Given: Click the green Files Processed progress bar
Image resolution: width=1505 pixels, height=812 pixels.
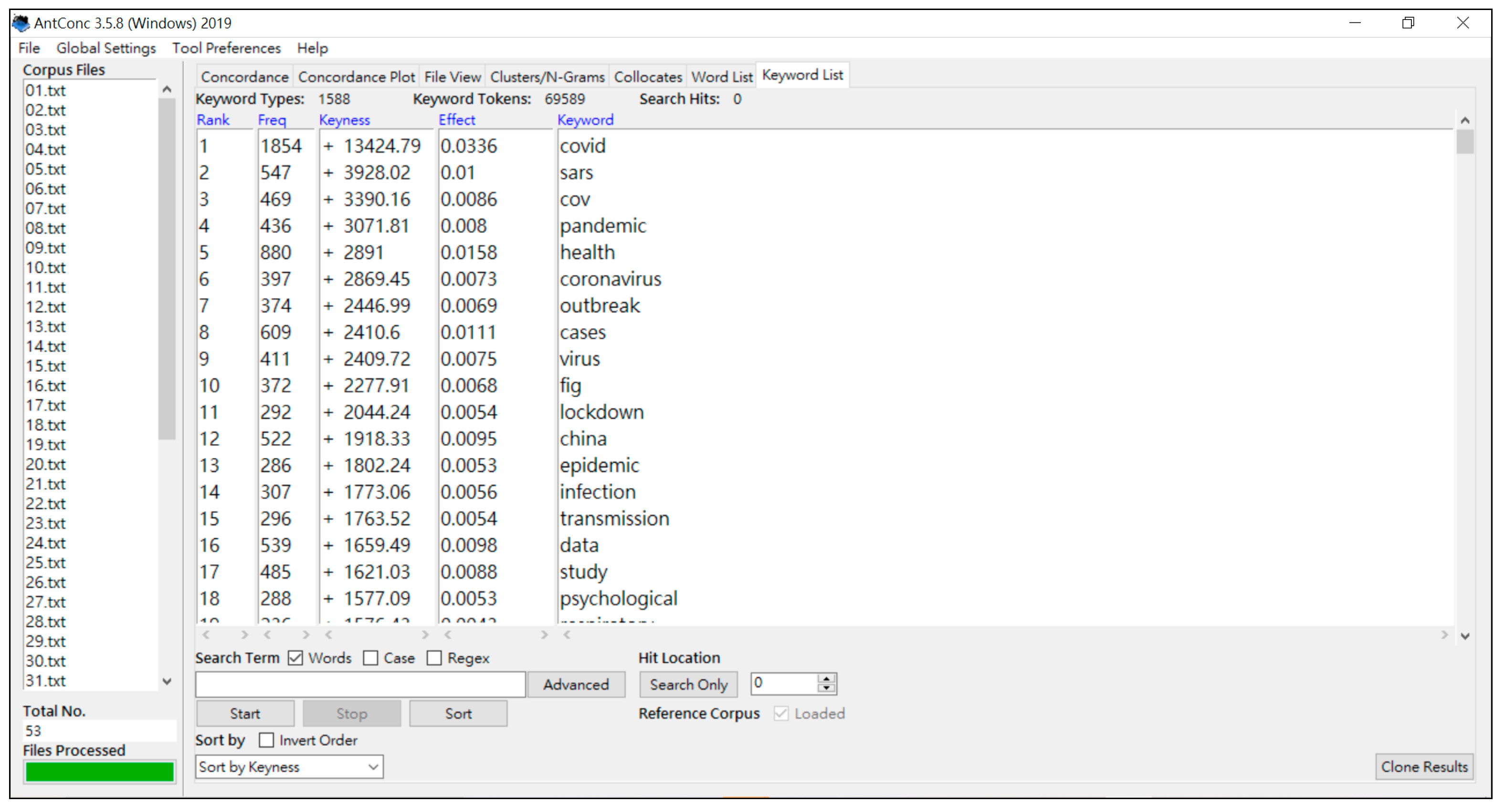Looking at the screenshot, I should click(99, 772).
